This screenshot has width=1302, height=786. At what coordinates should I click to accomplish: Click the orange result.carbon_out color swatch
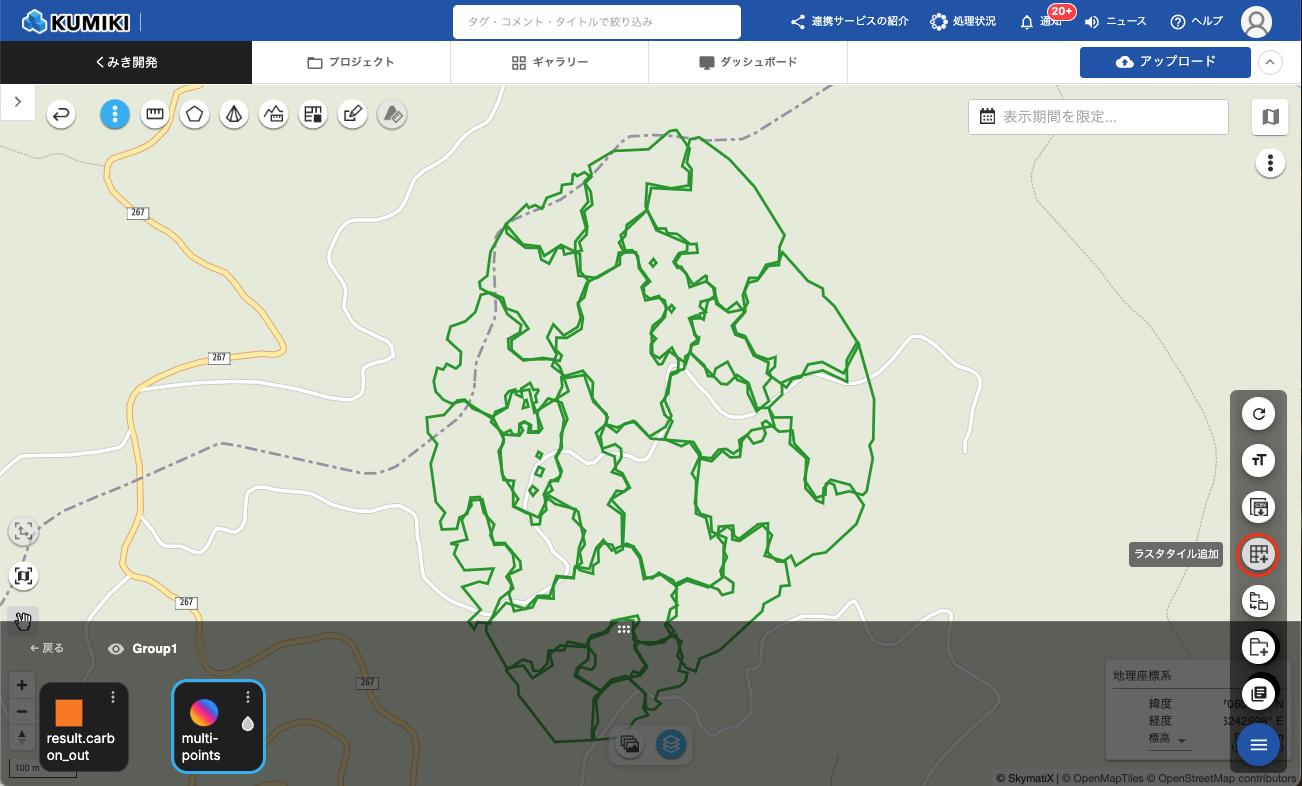(x=69, y=713)
